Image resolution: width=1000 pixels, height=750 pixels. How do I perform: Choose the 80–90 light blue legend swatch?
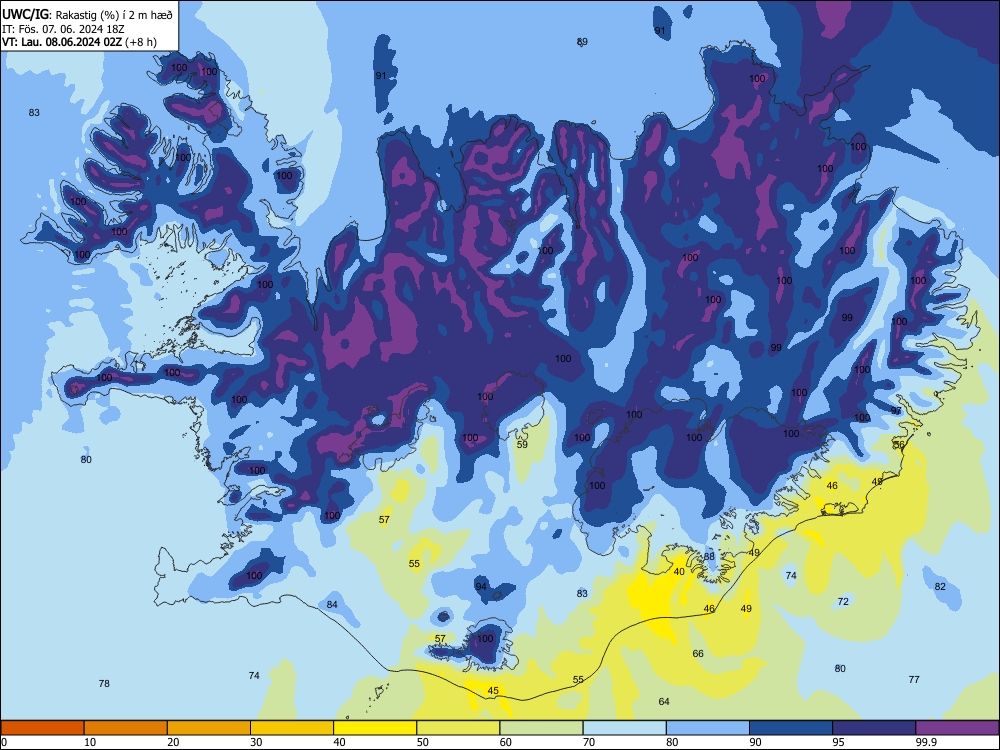(708, 728)
